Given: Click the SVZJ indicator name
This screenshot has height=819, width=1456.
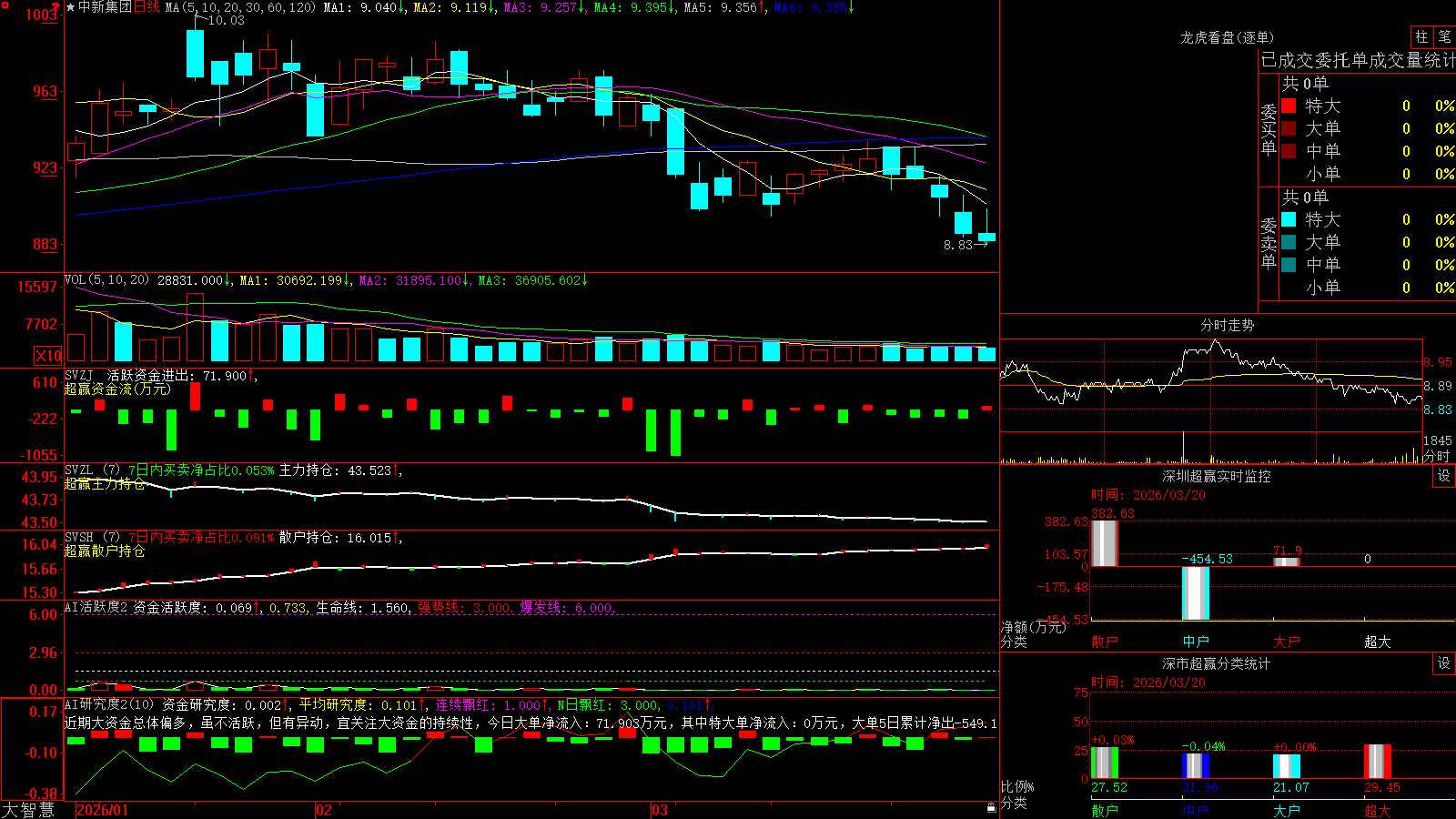Looking at the screenshot, I should point(78,375).
